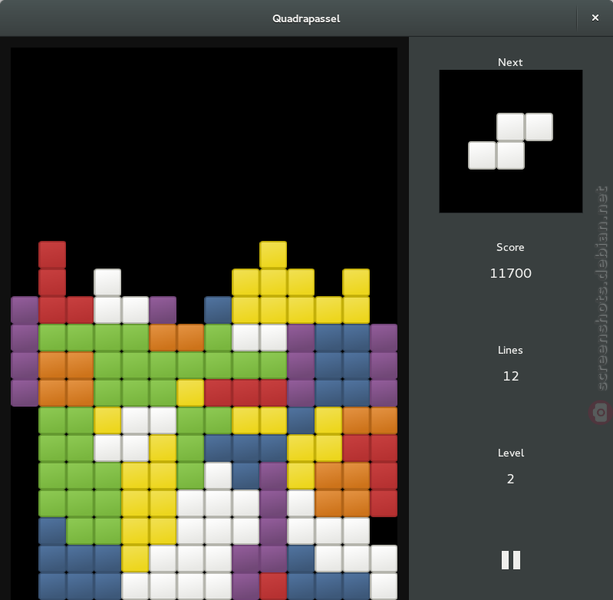Click the Lines count 12

[x=511, y=376]
